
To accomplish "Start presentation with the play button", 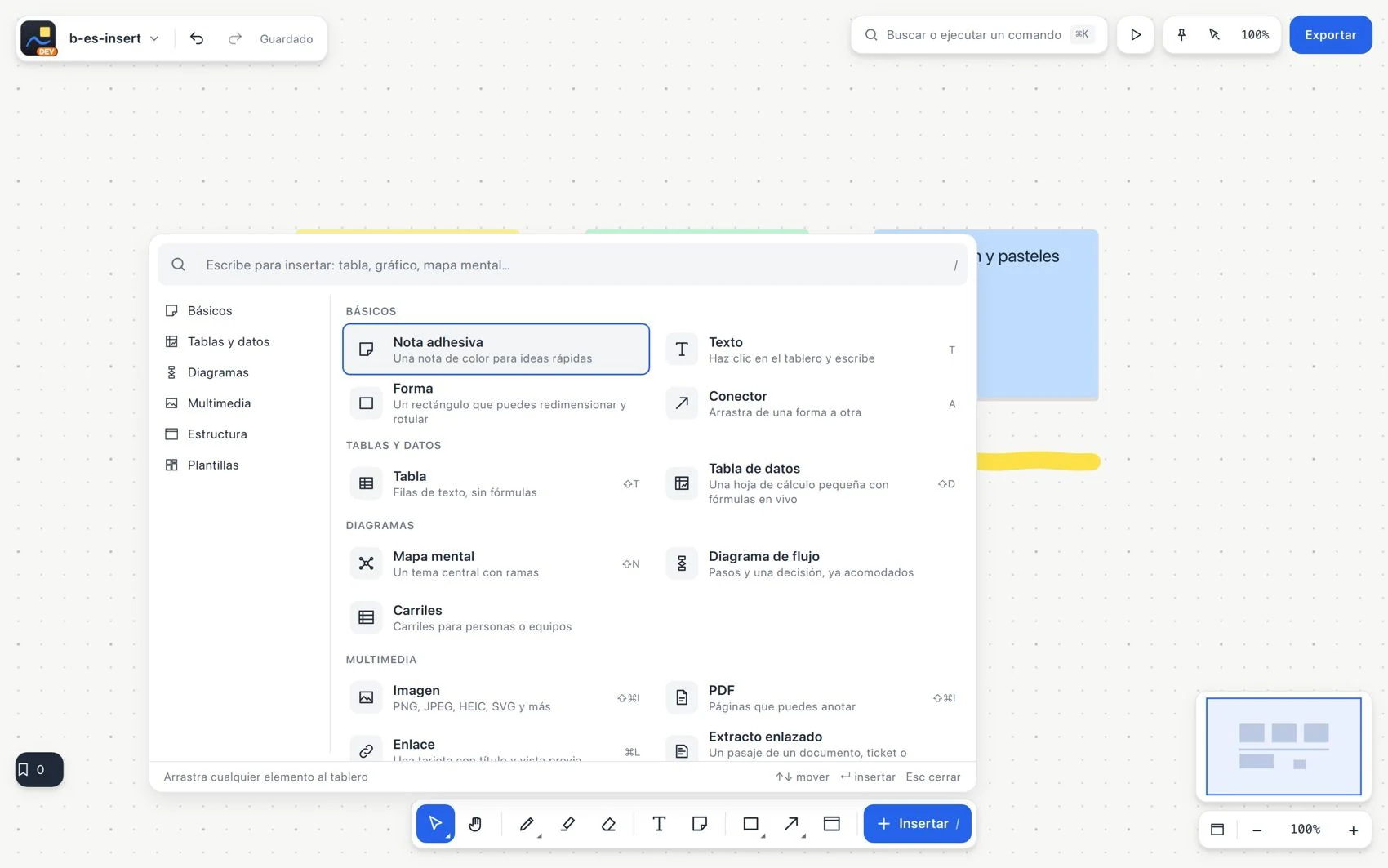I will [1135, 35].
